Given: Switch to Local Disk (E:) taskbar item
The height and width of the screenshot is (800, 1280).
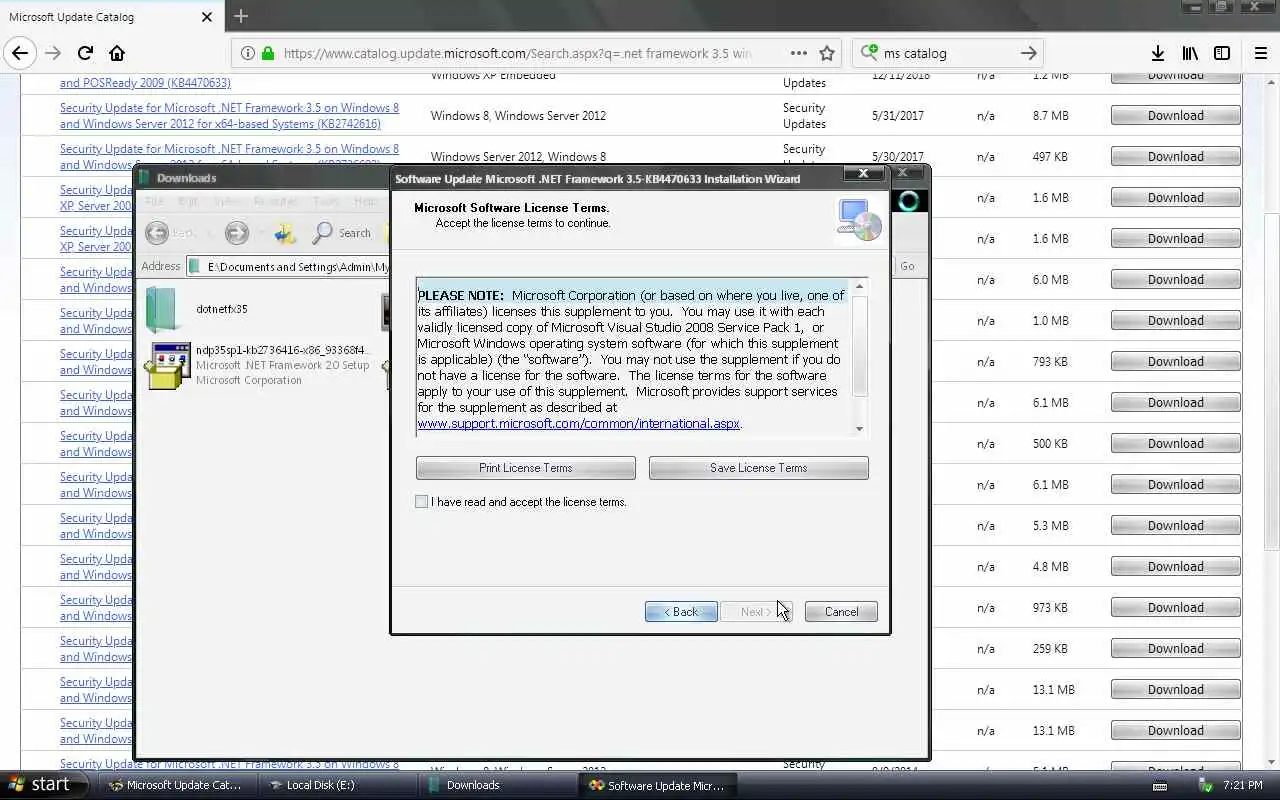Looking at the screenshot, I should 337,785.
